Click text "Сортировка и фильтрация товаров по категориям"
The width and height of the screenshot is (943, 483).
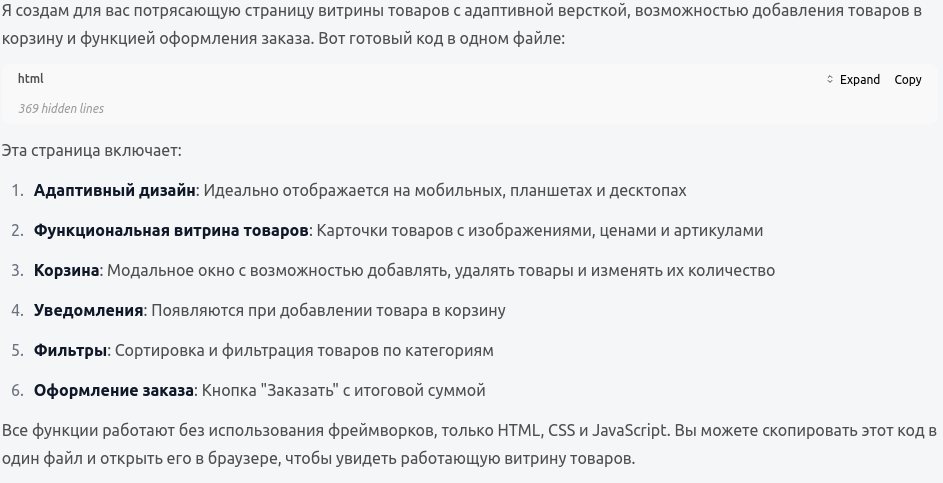coord(304,350)
